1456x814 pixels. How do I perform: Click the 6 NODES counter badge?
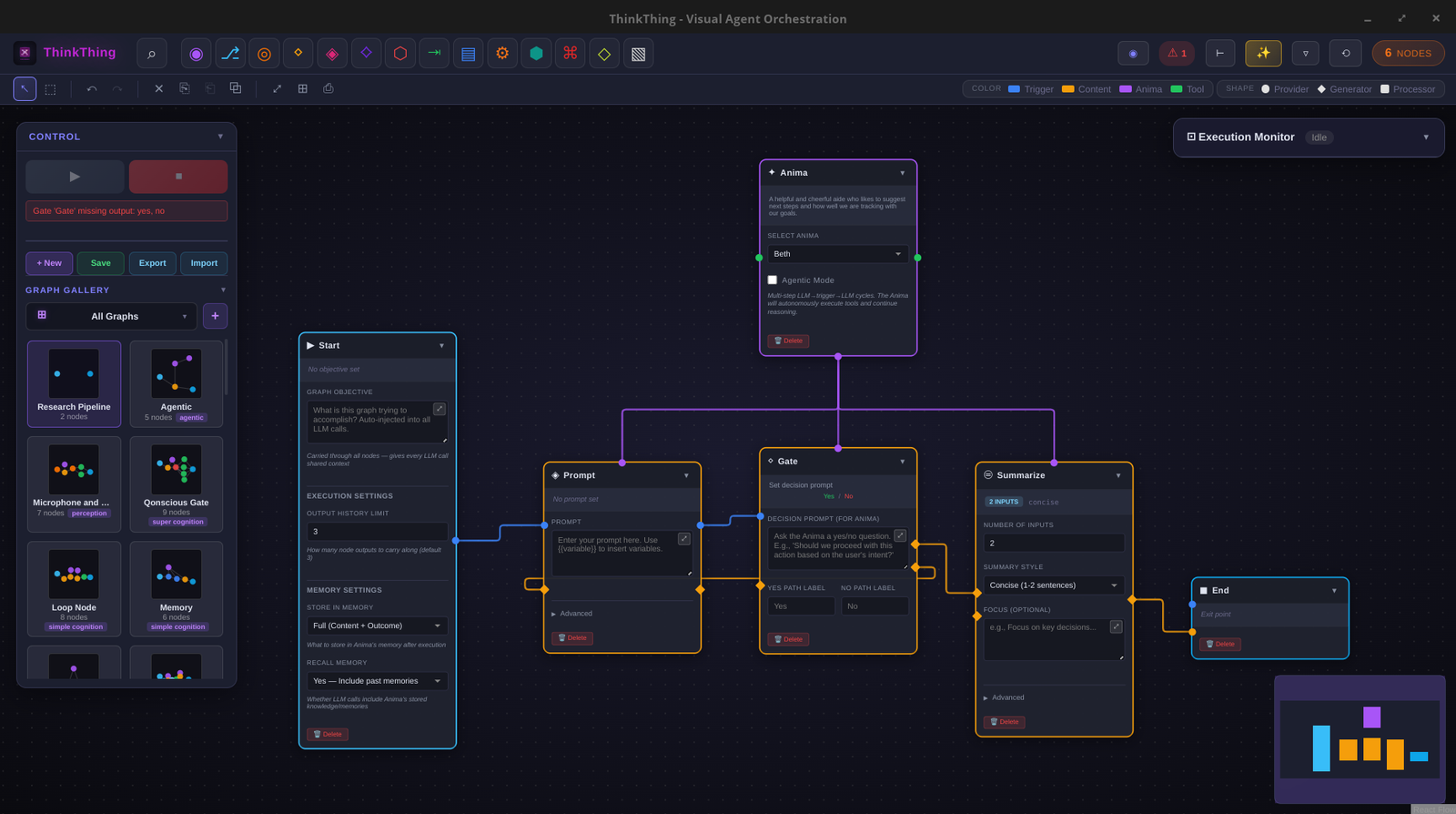pos(1408,53)
